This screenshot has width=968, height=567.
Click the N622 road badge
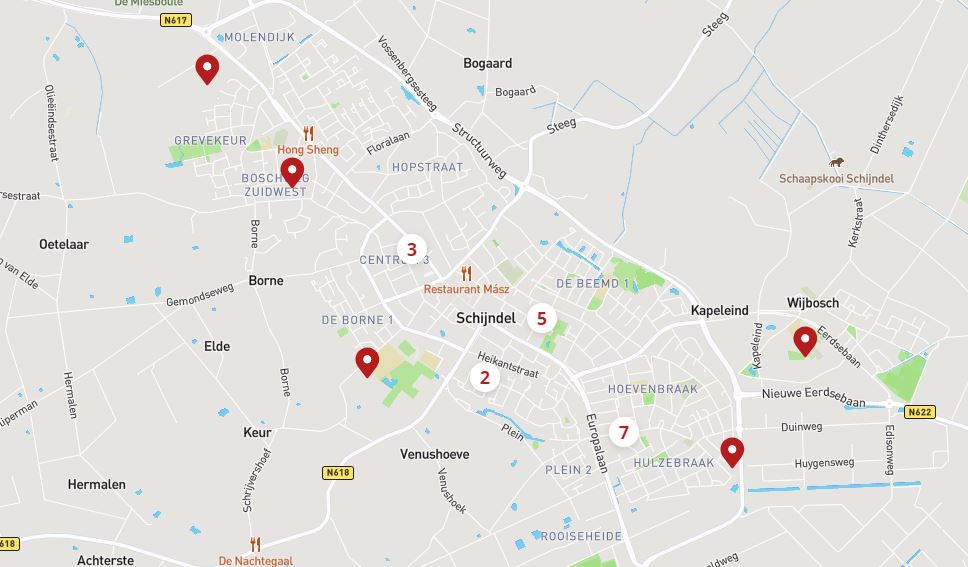tap(919, 411)
